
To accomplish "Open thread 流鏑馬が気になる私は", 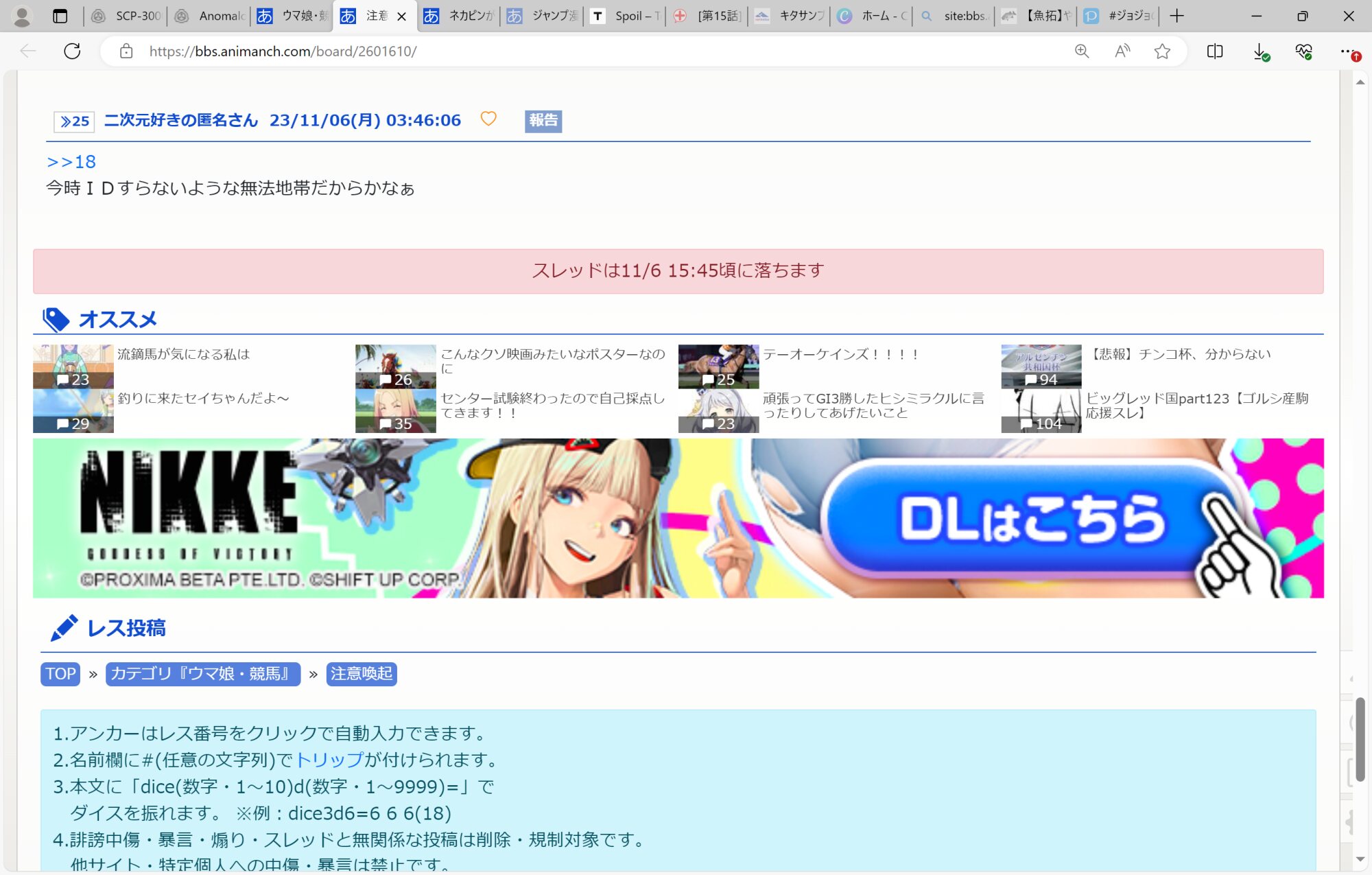I will (x=183, y=354).
